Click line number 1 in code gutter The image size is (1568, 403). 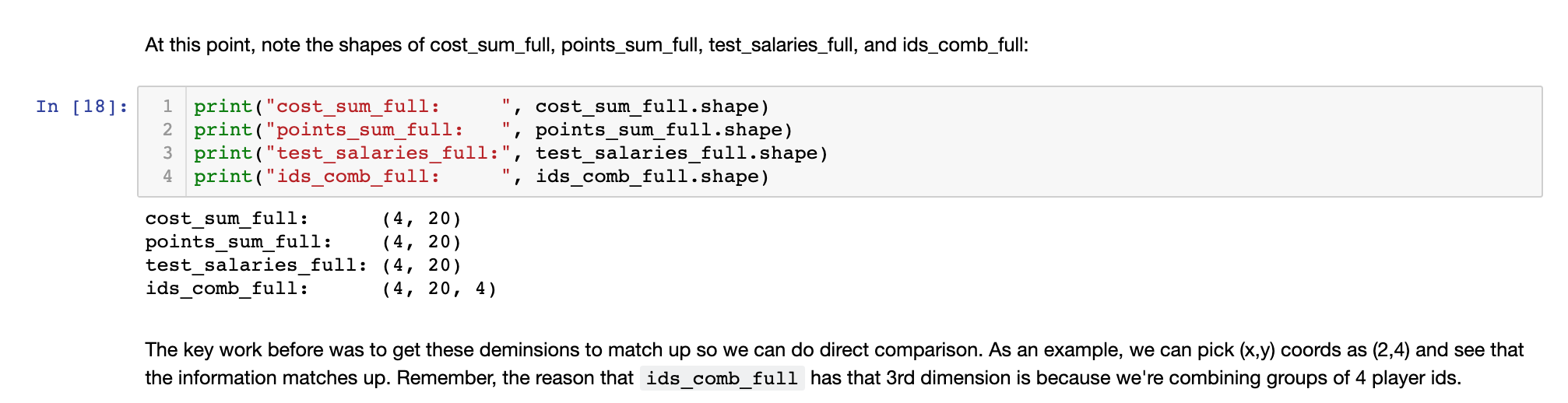pos(167,107)
